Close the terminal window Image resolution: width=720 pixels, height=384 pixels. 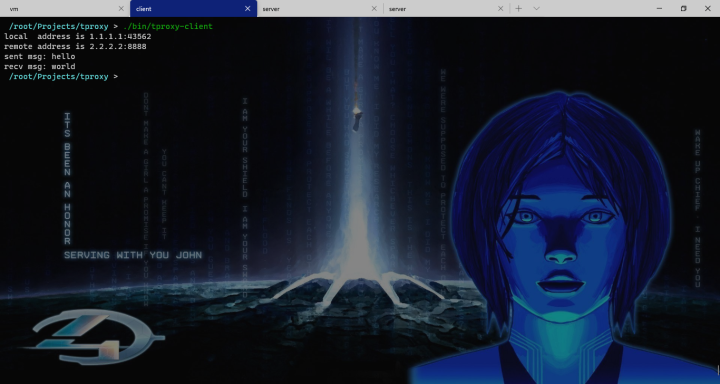(708, 9)
